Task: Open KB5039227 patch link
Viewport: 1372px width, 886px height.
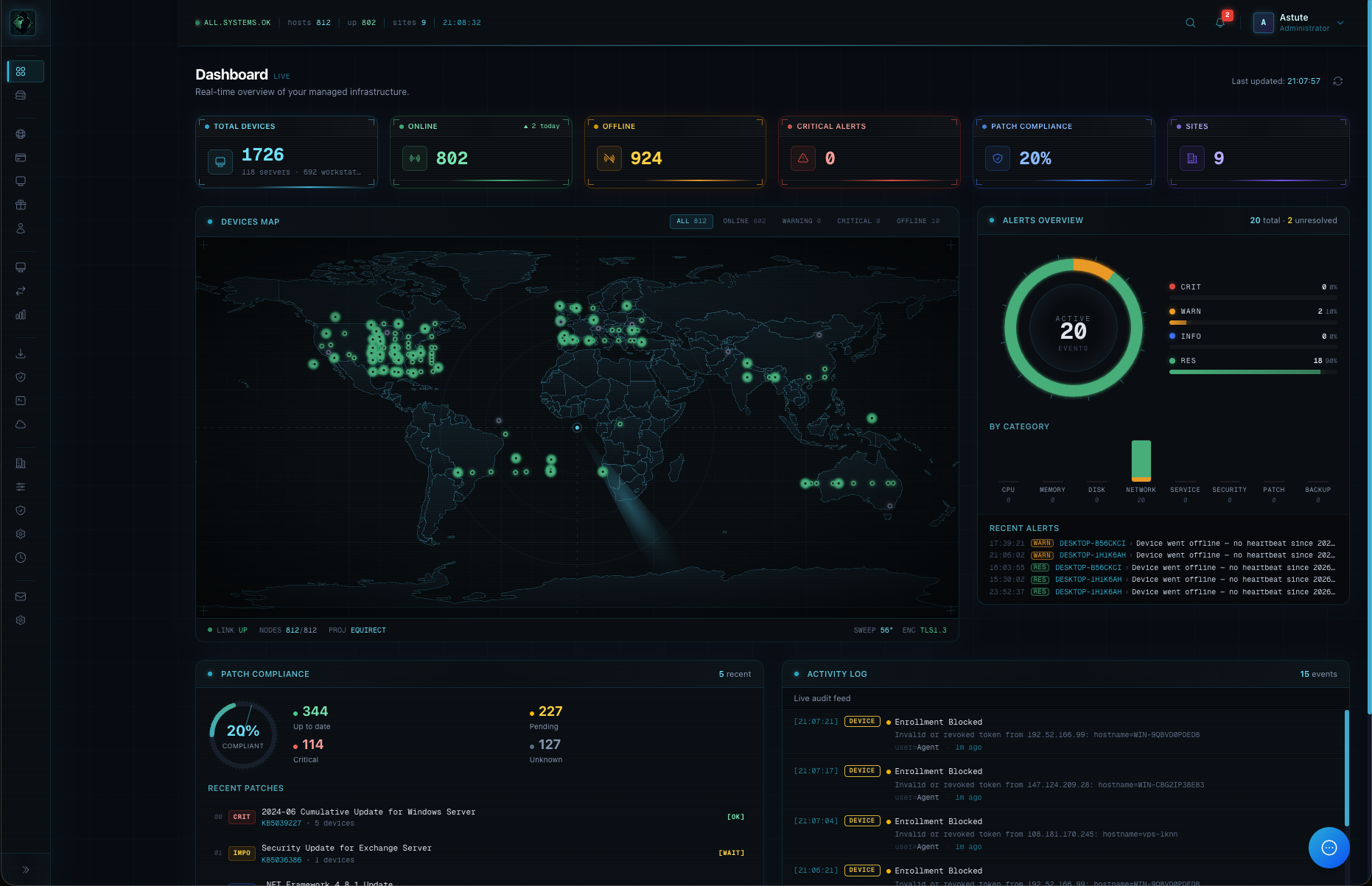Action: pos(281,823)
